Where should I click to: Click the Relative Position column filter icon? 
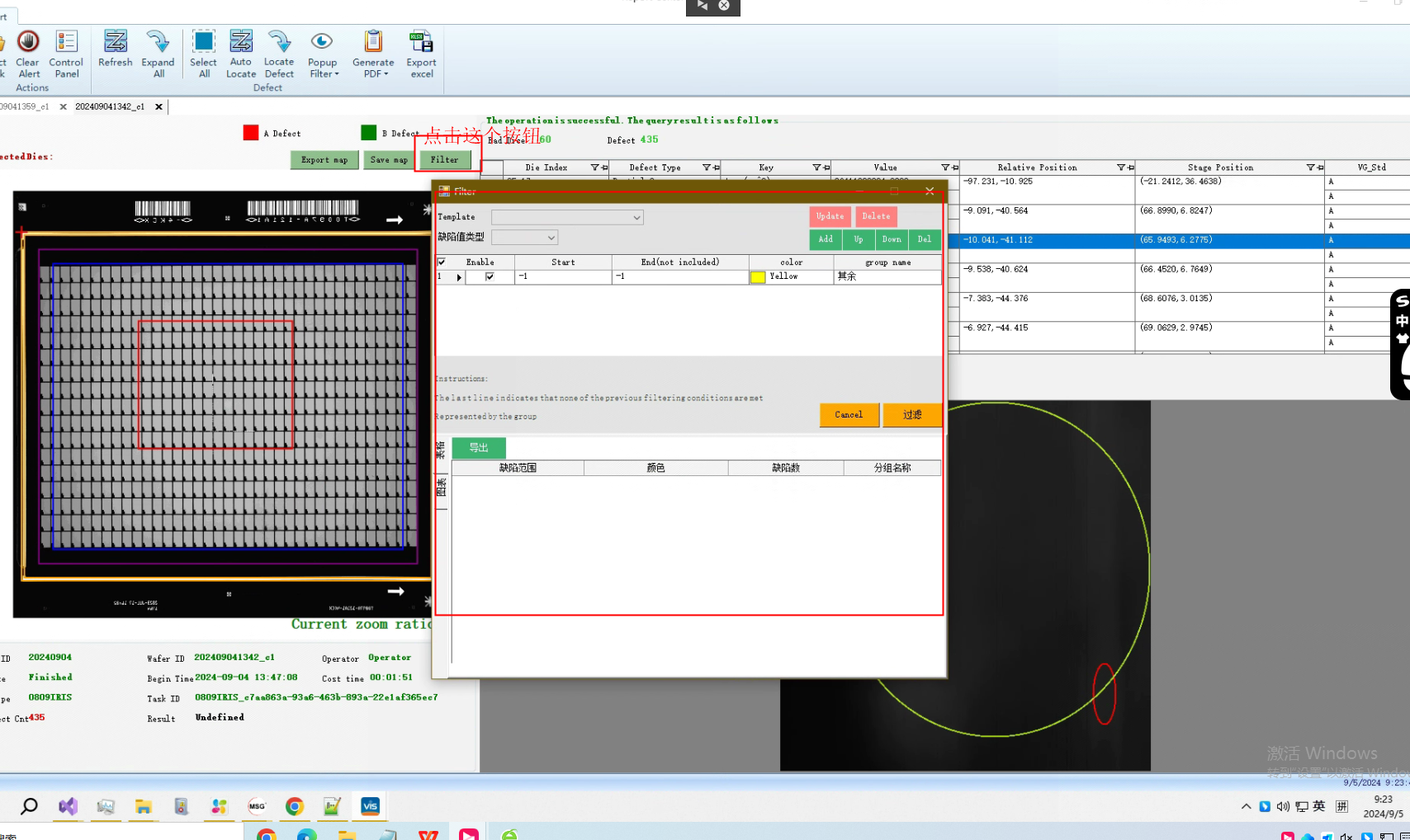pyautogui.click(x=1121, y=168)
